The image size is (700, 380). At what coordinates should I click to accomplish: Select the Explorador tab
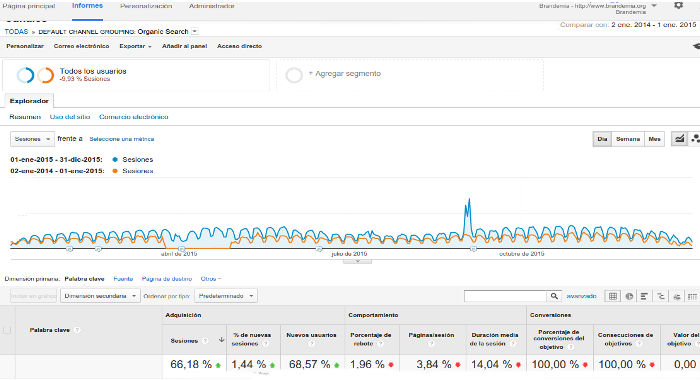click(x=29, y=101)
